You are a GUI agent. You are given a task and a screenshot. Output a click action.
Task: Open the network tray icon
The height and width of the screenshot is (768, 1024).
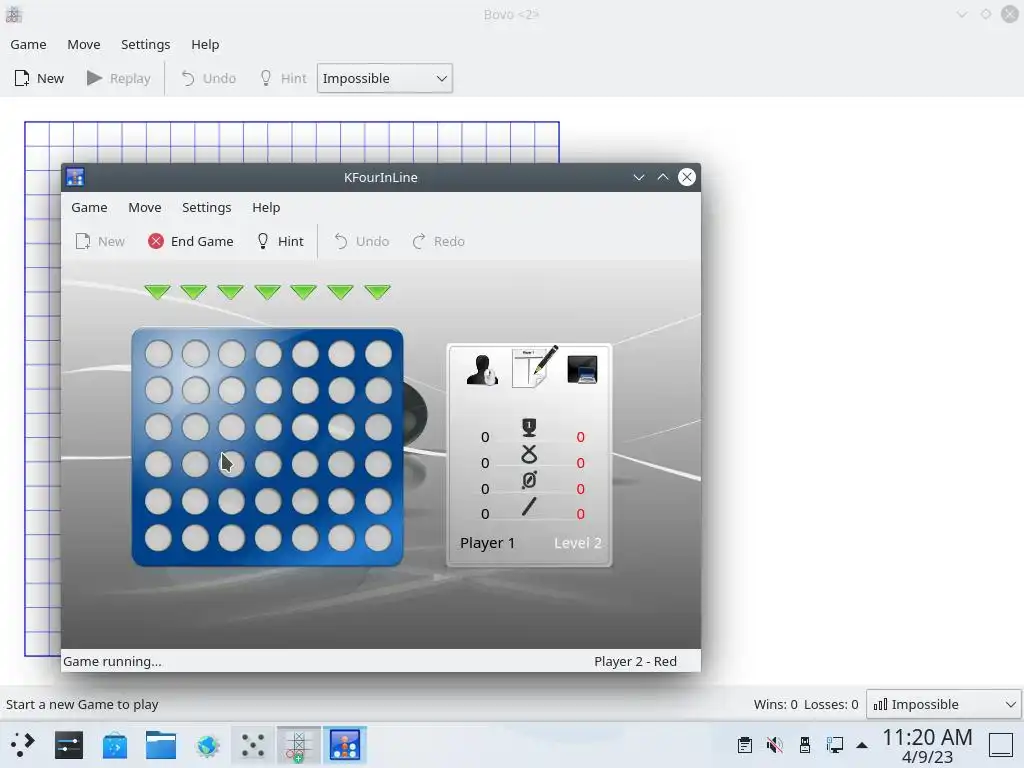click(x=835, y=744)
